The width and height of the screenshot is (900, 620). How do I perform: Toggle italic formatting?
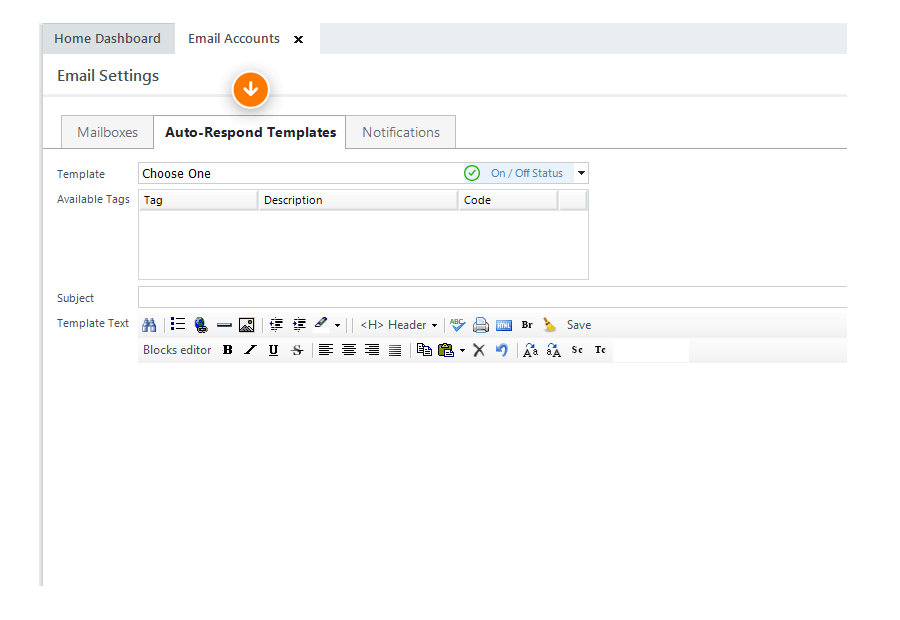pyautogui.click(x=250, y=350)
